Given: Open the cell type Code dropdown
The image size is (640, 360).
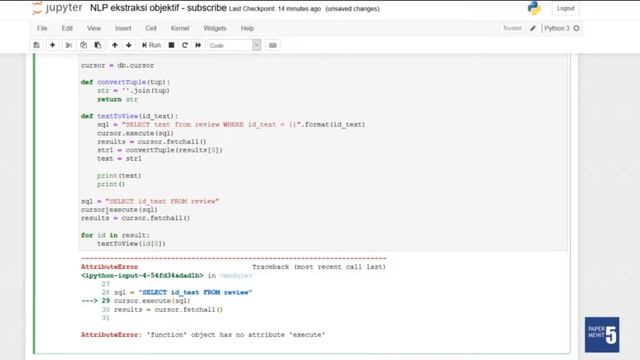Looking at the screenshot, I should point(234,45).
